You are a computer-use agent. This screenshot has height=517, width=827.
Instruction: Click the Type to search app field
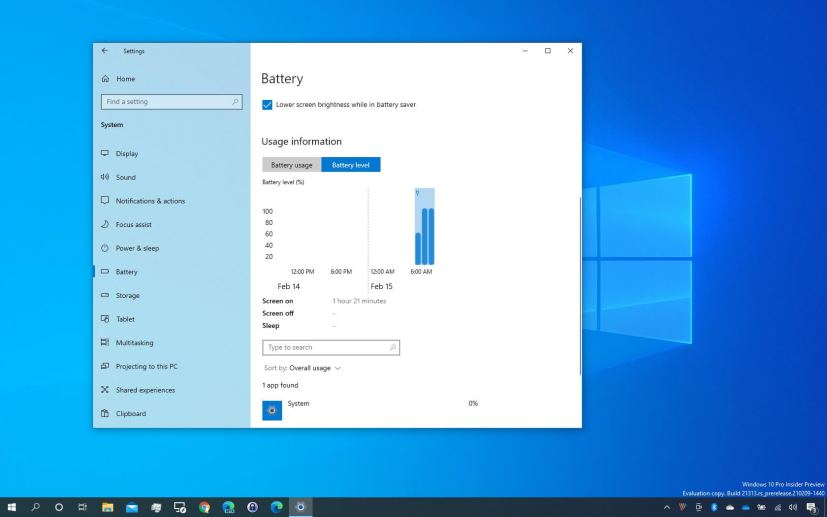pyautogui.click(x=331, y=348)
